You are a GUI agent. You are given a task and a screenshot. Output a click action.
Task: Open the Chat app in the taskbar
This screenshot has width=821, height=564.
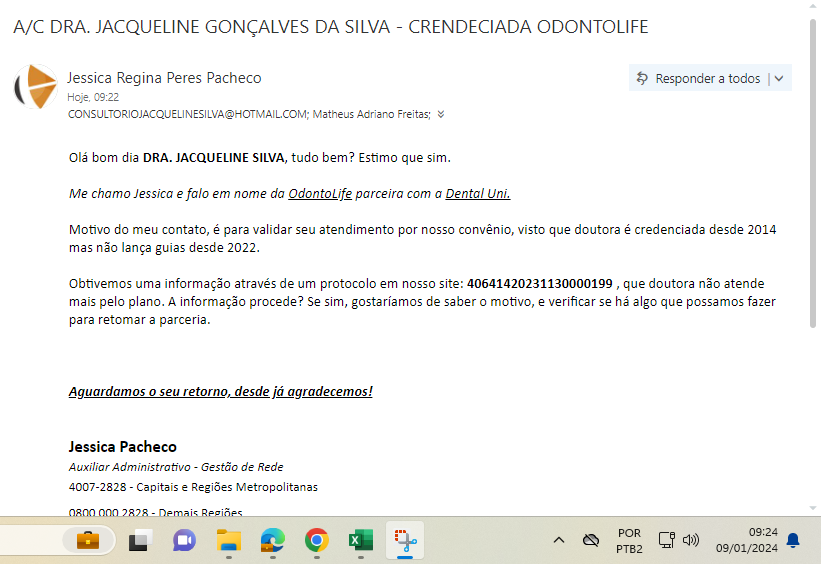tap(184, 540)
